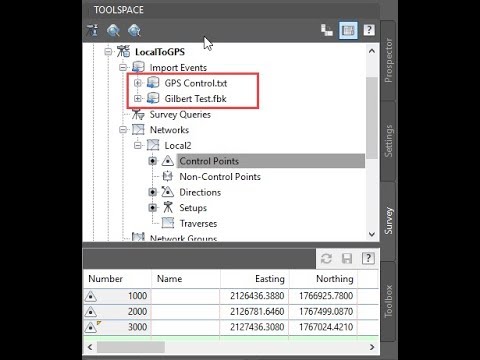Screen dimensions: 480x360
Task: Click the Gilbert Test.fbk import icon
Action: tap(153, 98)
